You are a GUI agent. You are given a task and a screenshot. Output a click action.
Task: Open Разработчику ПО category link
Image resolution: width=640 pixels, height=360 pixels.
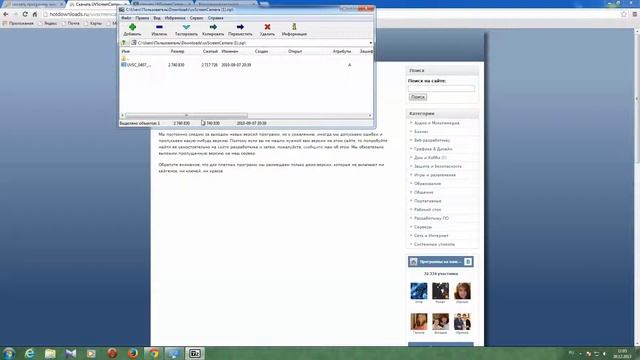431,218
